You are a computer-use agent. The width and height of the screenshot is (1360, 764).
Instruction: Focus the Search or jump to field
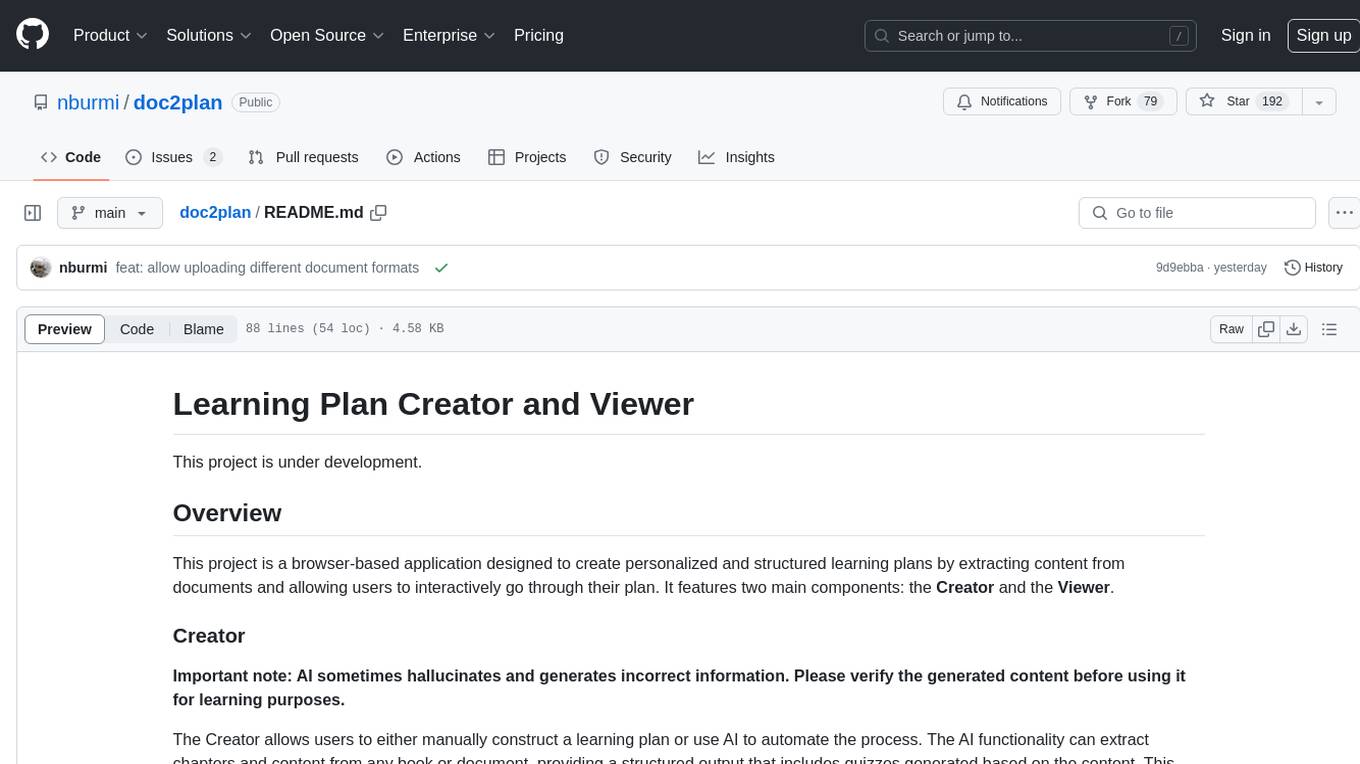click(1032, 36)
